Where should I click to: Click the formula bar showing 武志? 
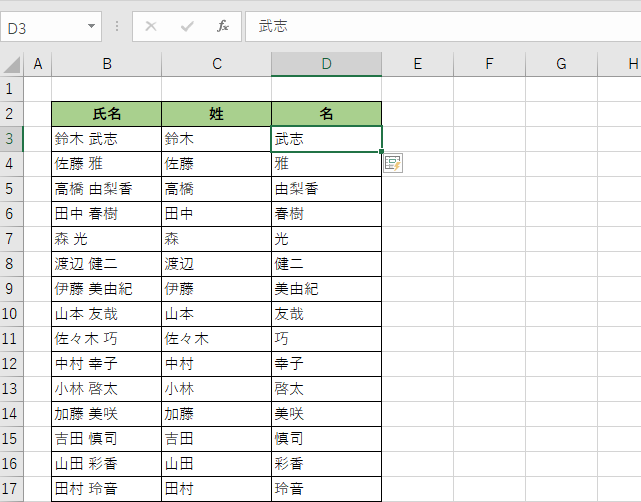pyautogui.click(x=443, y=27)
